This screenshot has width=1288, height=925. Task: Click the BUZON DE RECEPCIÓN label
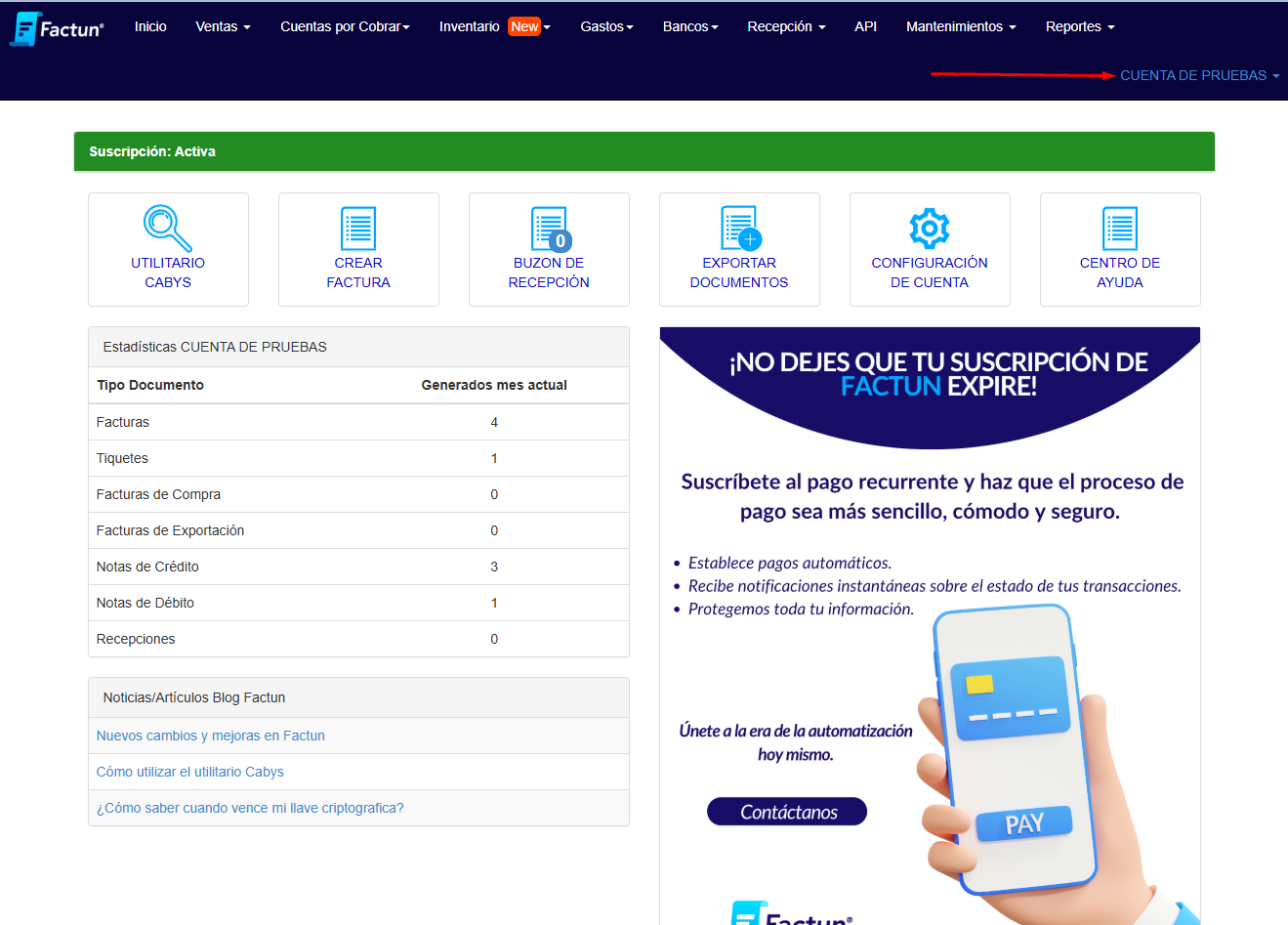(x=549, y=273)
